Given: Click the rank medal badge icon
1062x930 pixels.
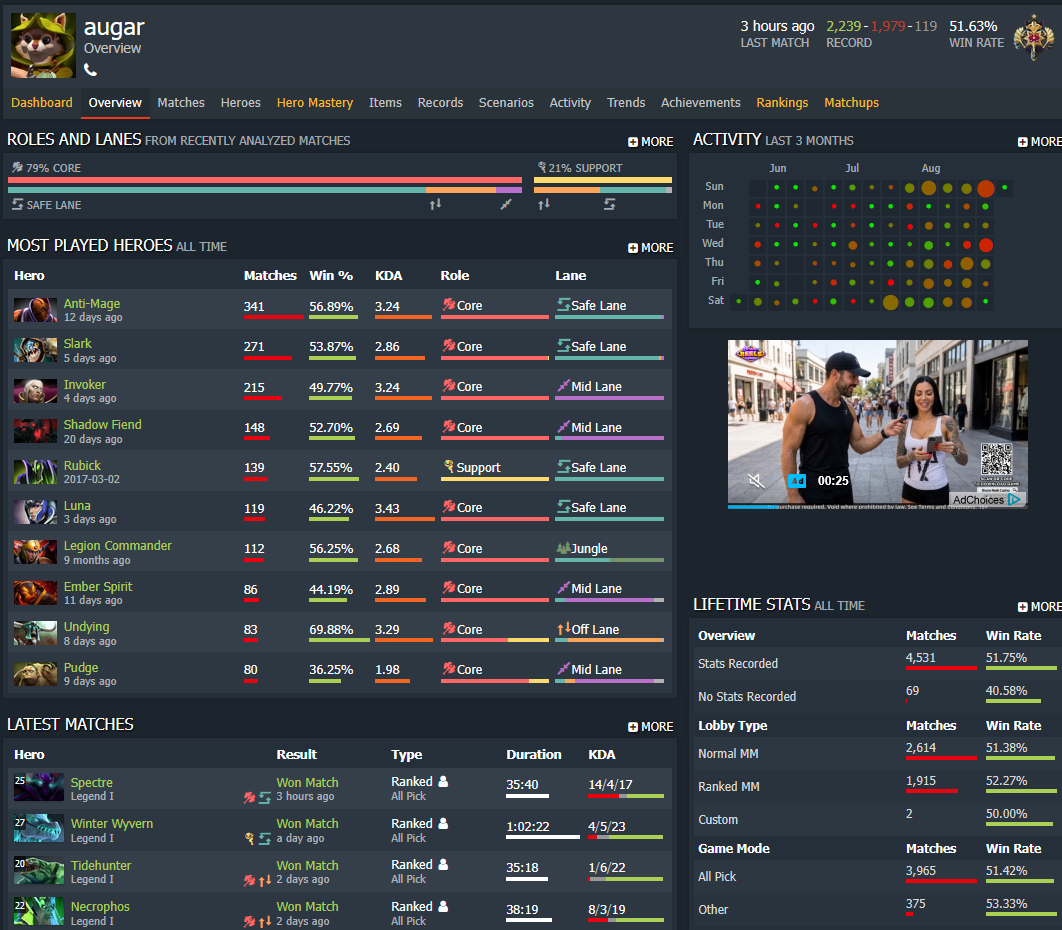Looking at the screenshot, I should [x=1033, y=37].
